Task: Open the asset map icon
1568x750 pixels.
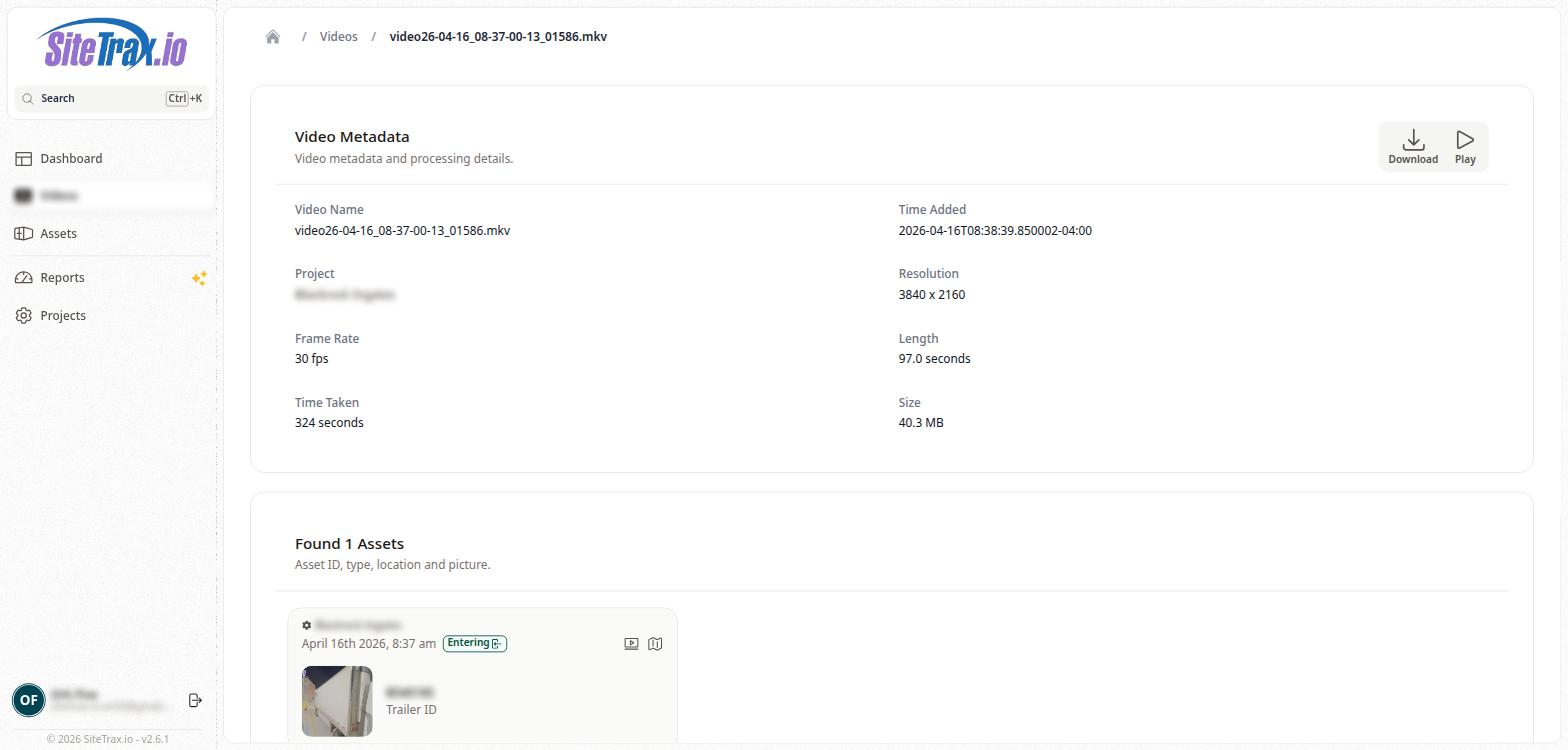Action: click(655, 644)
